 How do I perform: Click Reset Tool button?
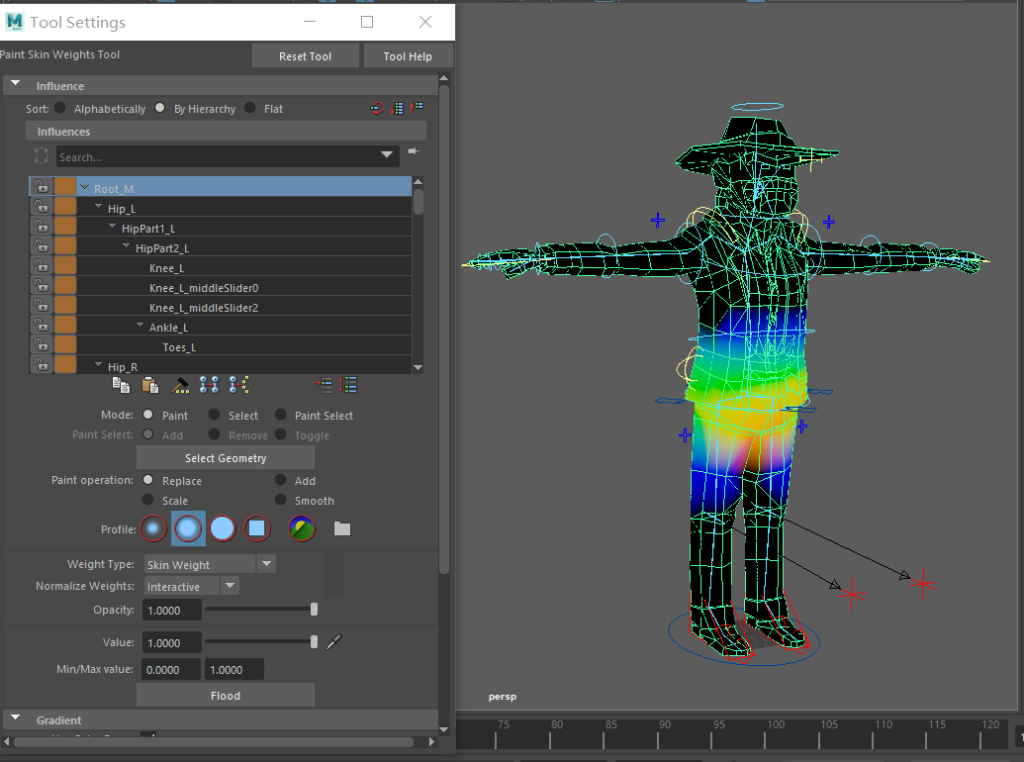point(305,56)
